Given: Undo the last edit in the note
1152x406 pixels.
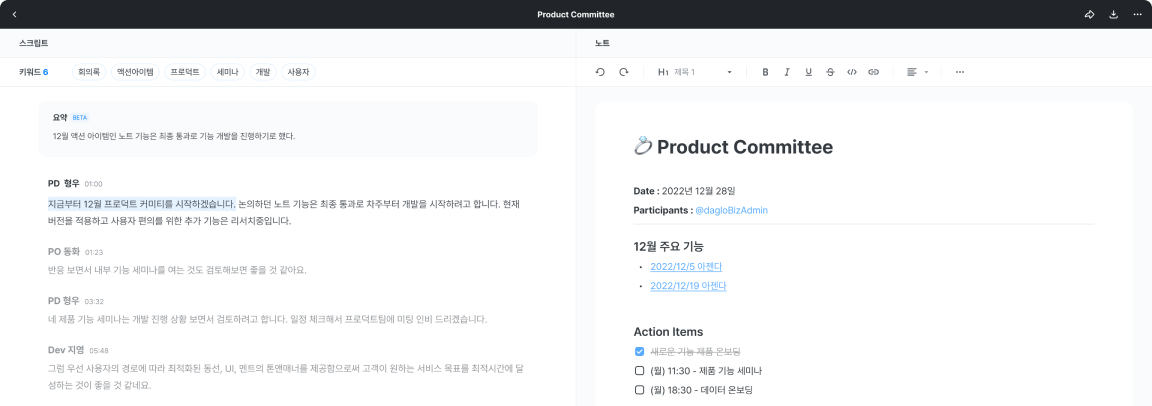Looking at the screenshot, I should [600, 72].
